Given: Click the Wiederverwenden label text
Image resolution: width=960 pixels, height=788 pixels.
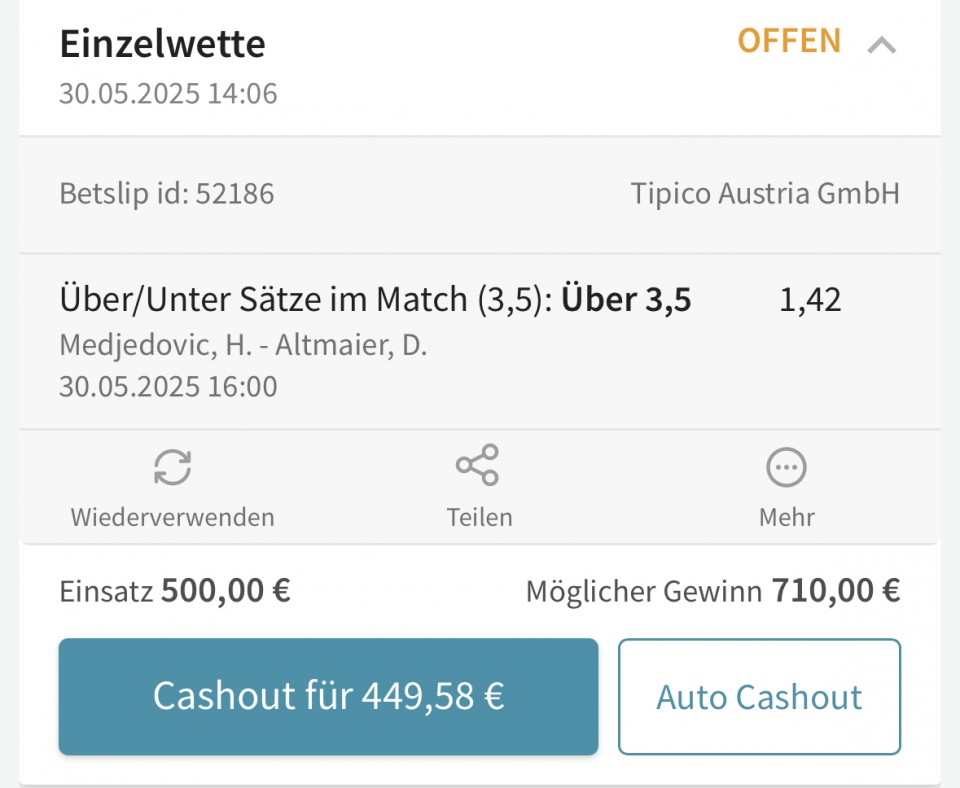Looking at the screenshot, I should pyautogui.click(x=172, y=517).
